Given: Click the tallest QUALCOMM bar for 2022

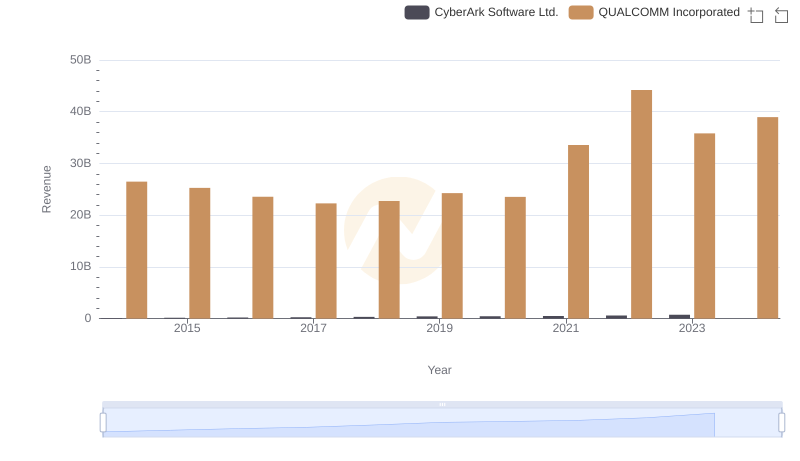Looking at the screenshot, I should [641, 204].
